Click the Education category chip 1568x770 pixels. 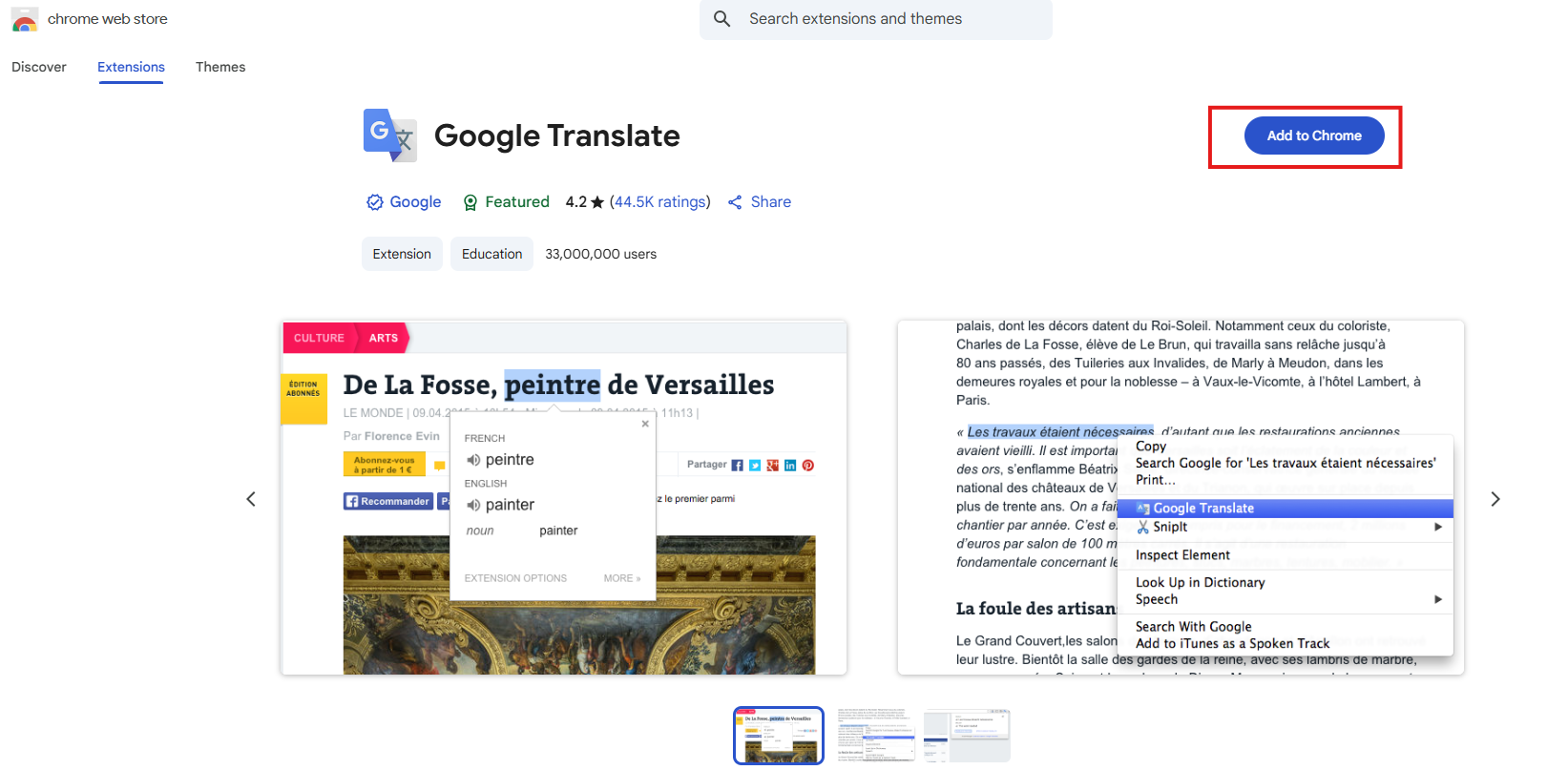click(x=491, y=254)
